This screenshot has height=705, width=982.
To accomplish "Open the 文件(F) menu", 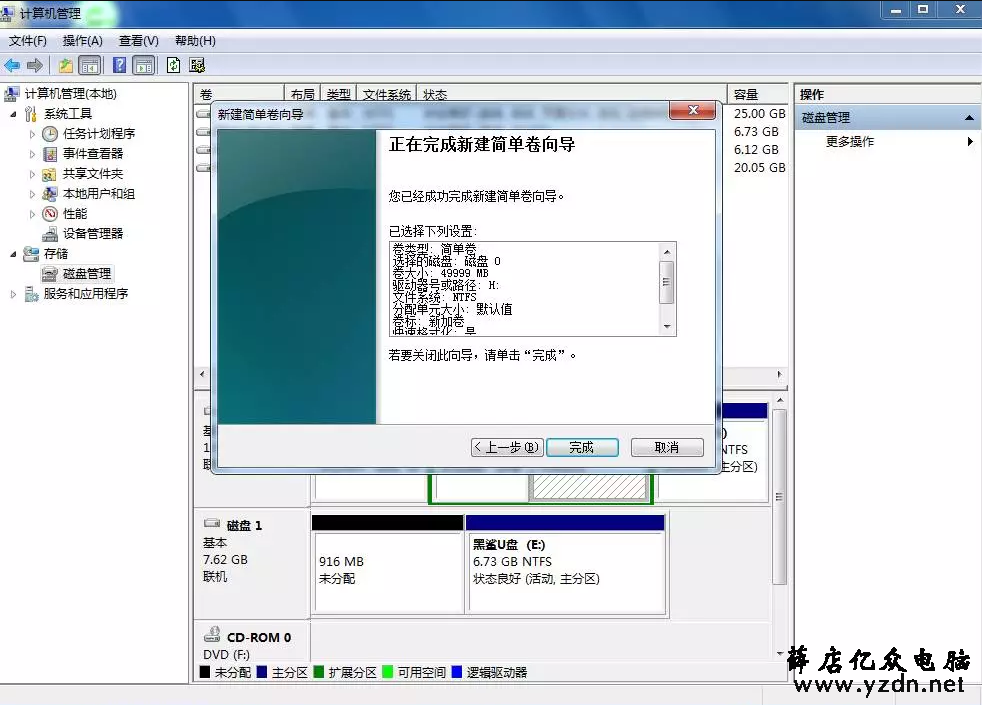I will tap(28, 41).
